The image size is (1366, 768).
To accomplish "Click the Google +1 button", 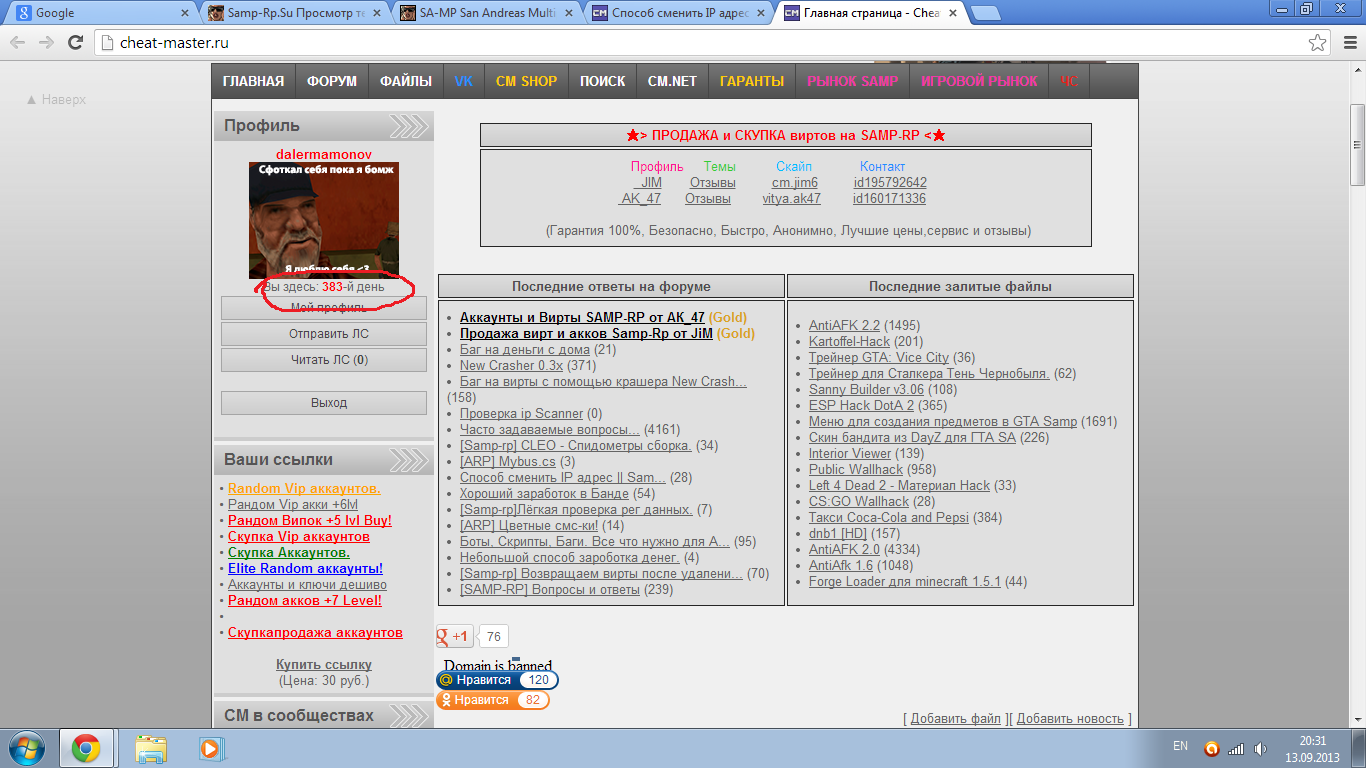I will tap(455, 636).
